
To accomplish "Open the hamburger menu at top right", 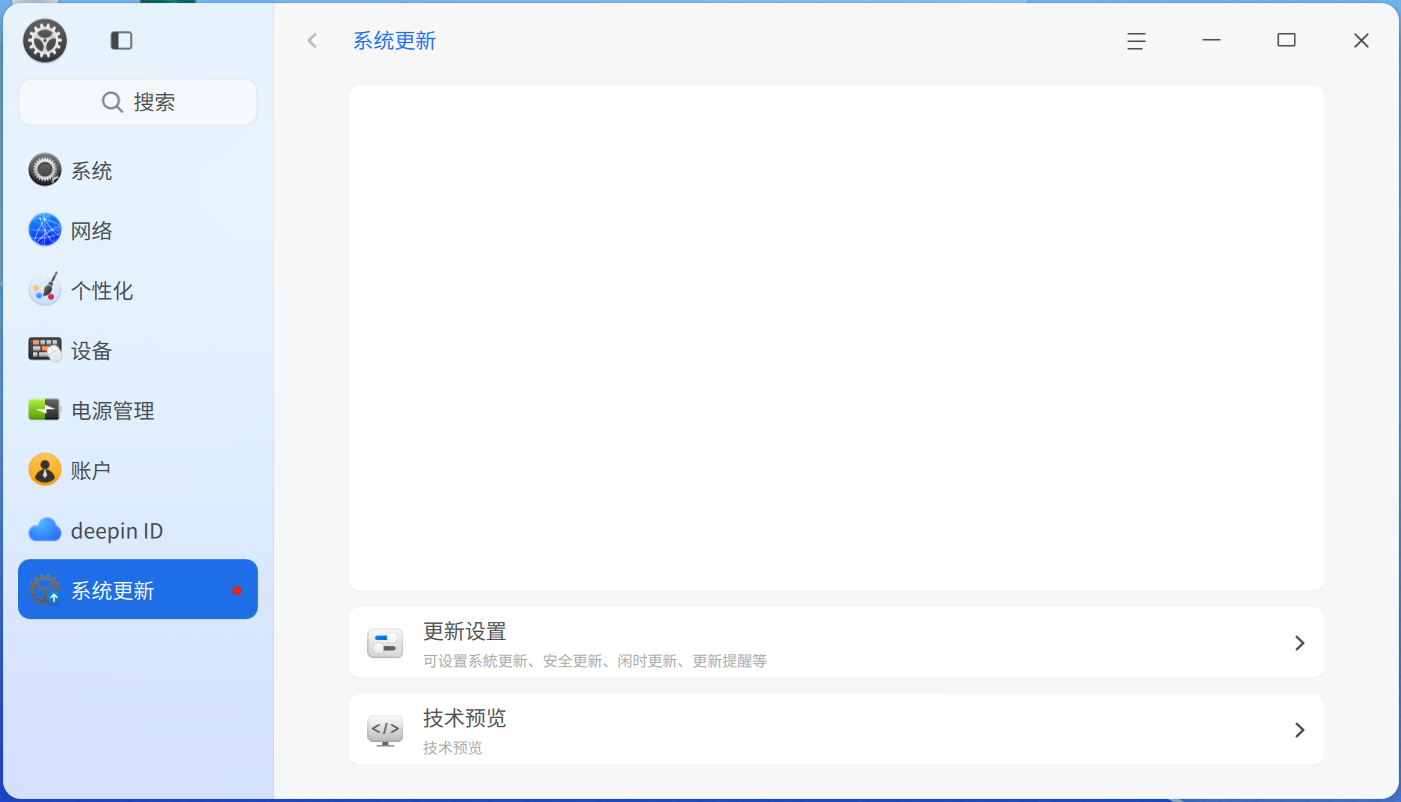I will tap(1135, 41).
